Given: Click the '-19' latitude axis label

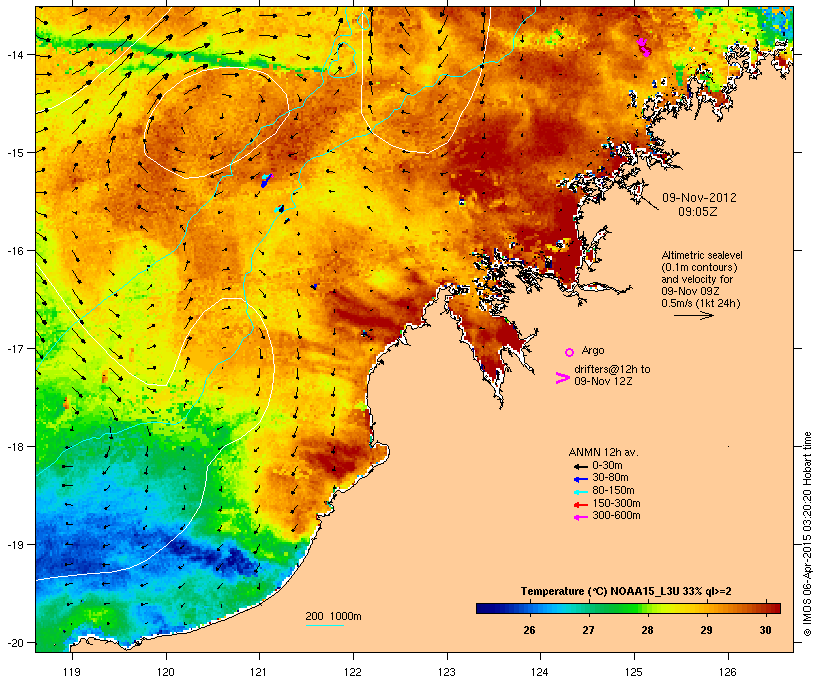Looking at the screenshot, I should coord(14,545).
